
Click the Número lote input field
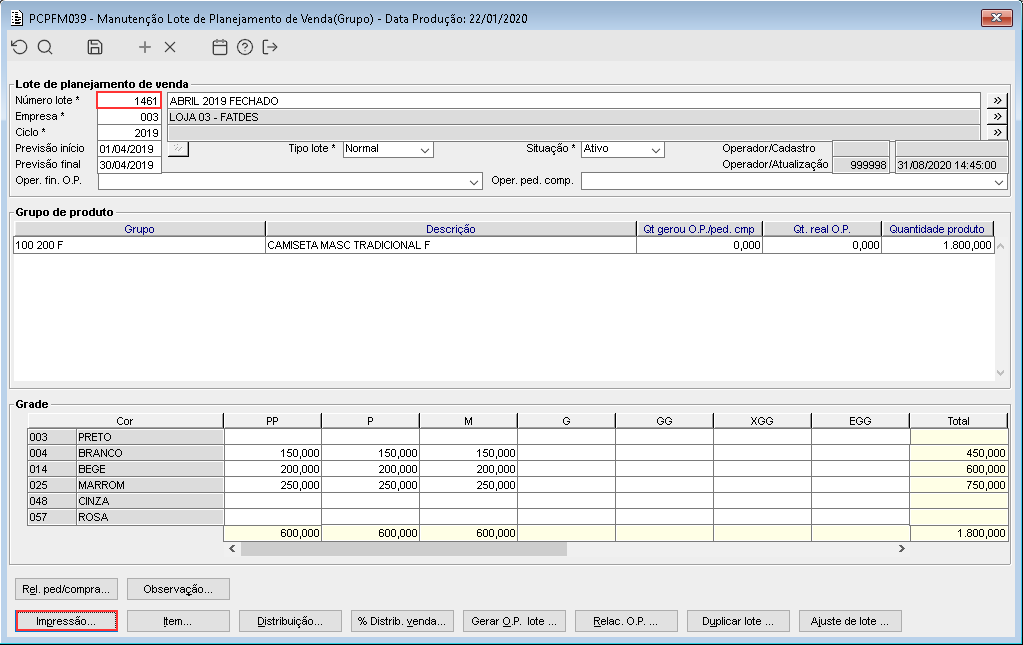click(x=129, y=100)
